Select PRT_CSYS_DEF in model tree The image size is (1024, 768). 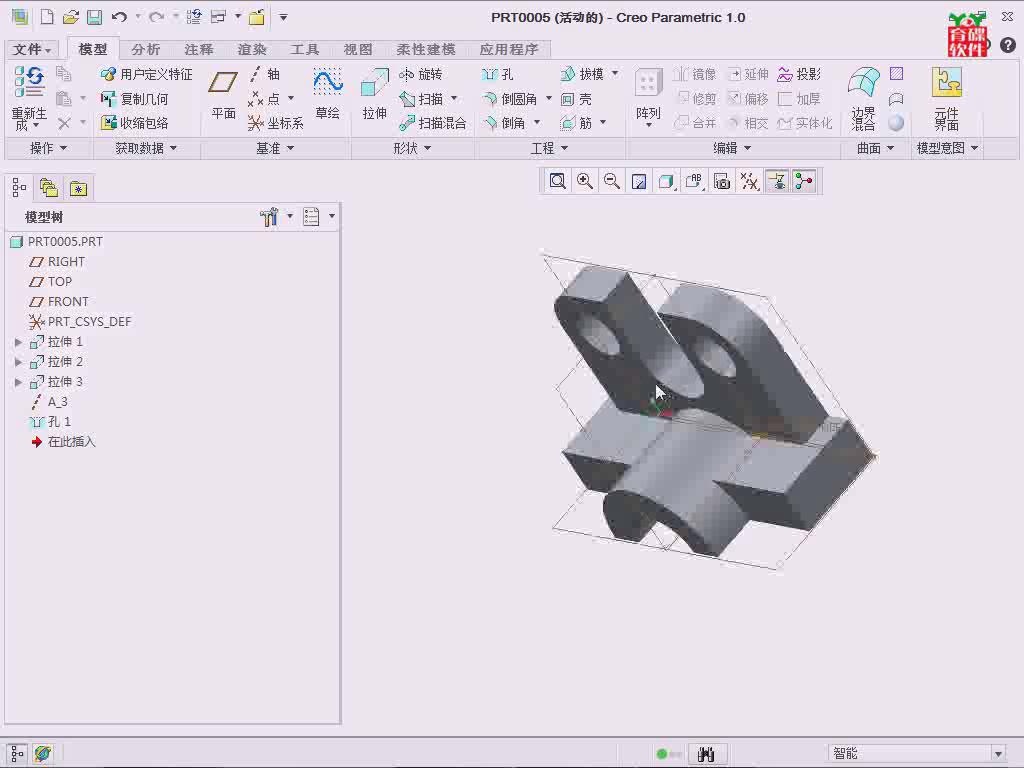80,322
